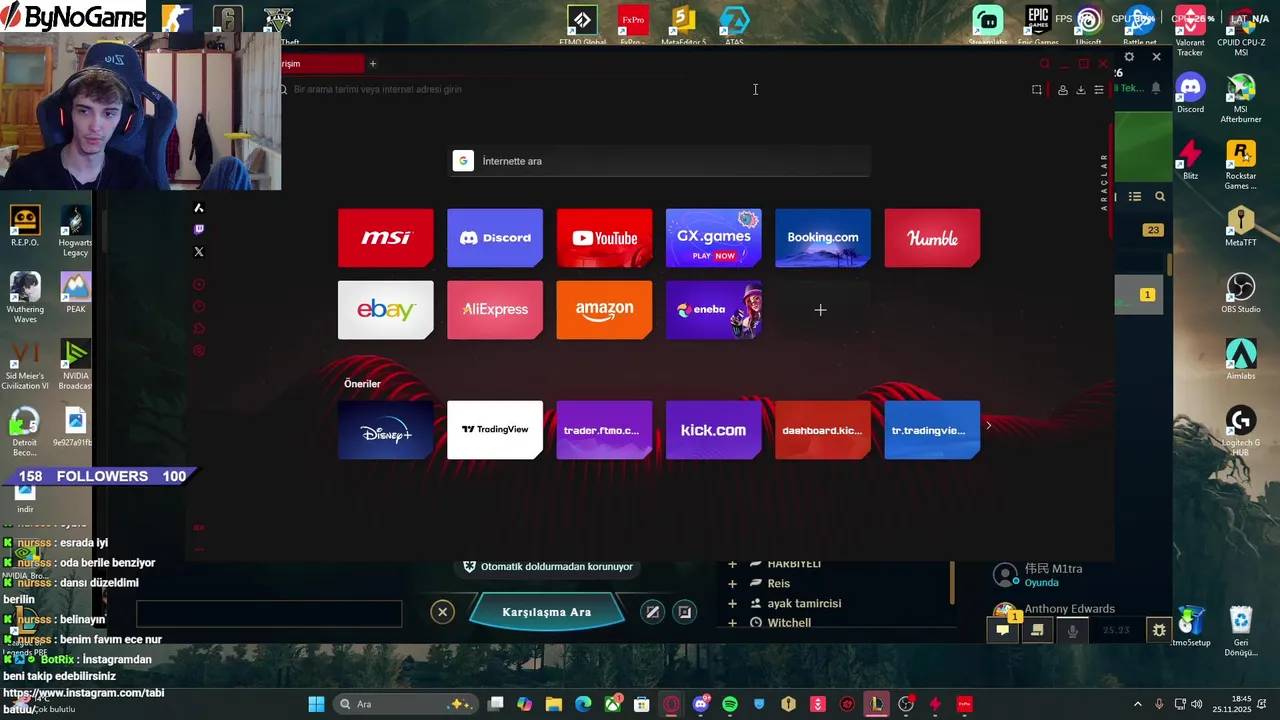Switch the League friends list view
The image size is (1280, 720).
[x=1135, y=197]
